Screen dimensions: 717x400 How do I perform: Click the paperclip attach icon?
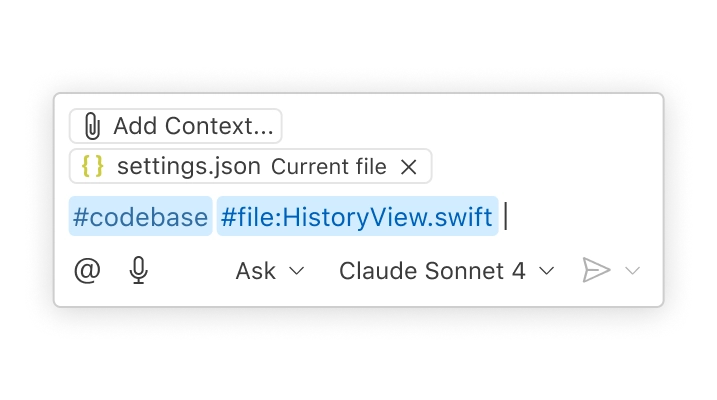tap(92, 127)
